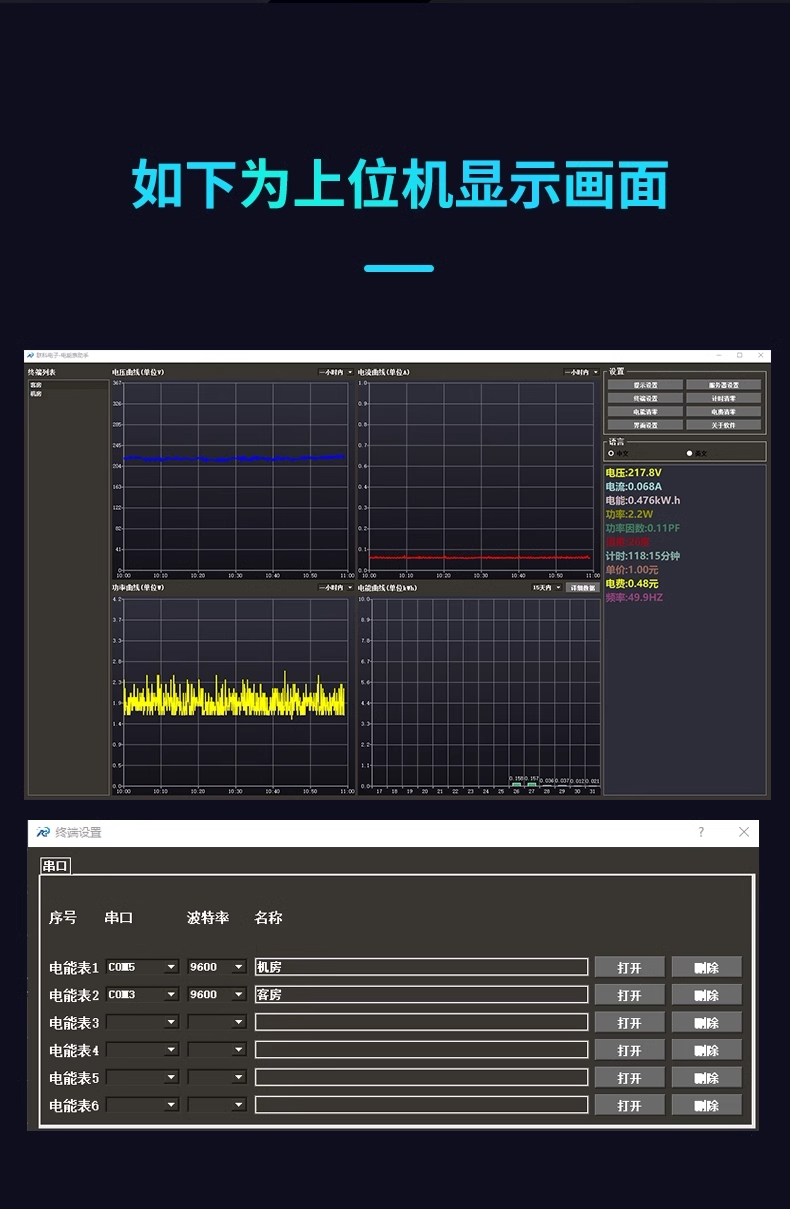Close the 终端设置 dialog

[x=744, y=832]
